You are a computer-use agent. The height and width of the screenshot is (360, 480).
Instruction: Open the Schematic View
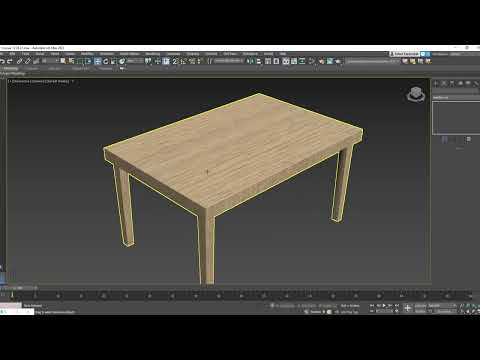pyautogui.click(x=302, y=61)
